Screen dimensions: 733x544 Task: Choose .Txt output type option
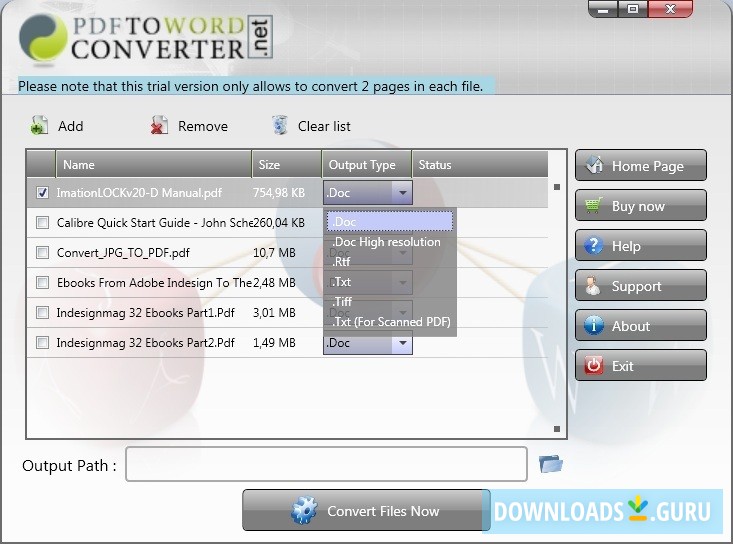(390, 282)
